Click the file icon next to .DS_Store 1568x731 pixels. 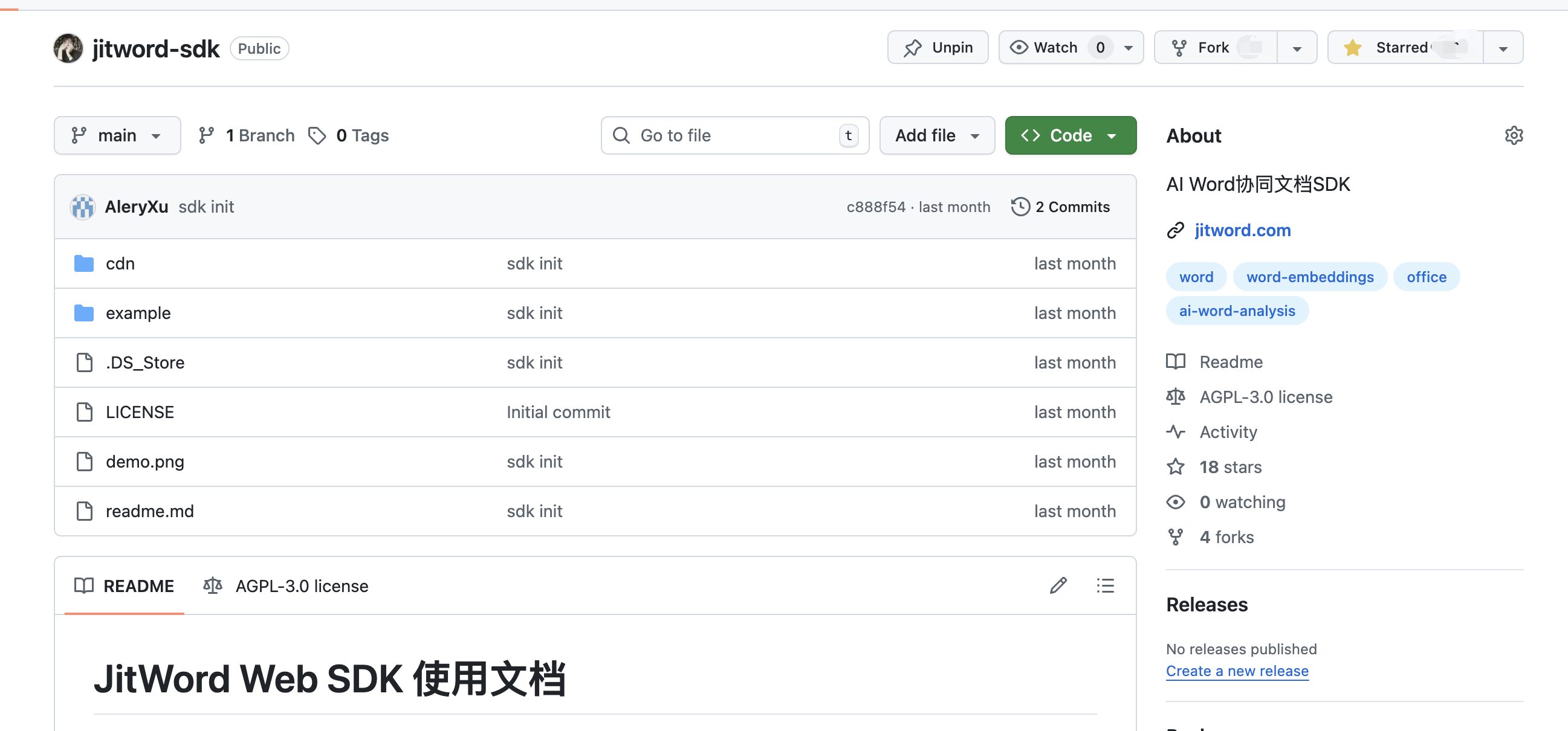(84, 362)
